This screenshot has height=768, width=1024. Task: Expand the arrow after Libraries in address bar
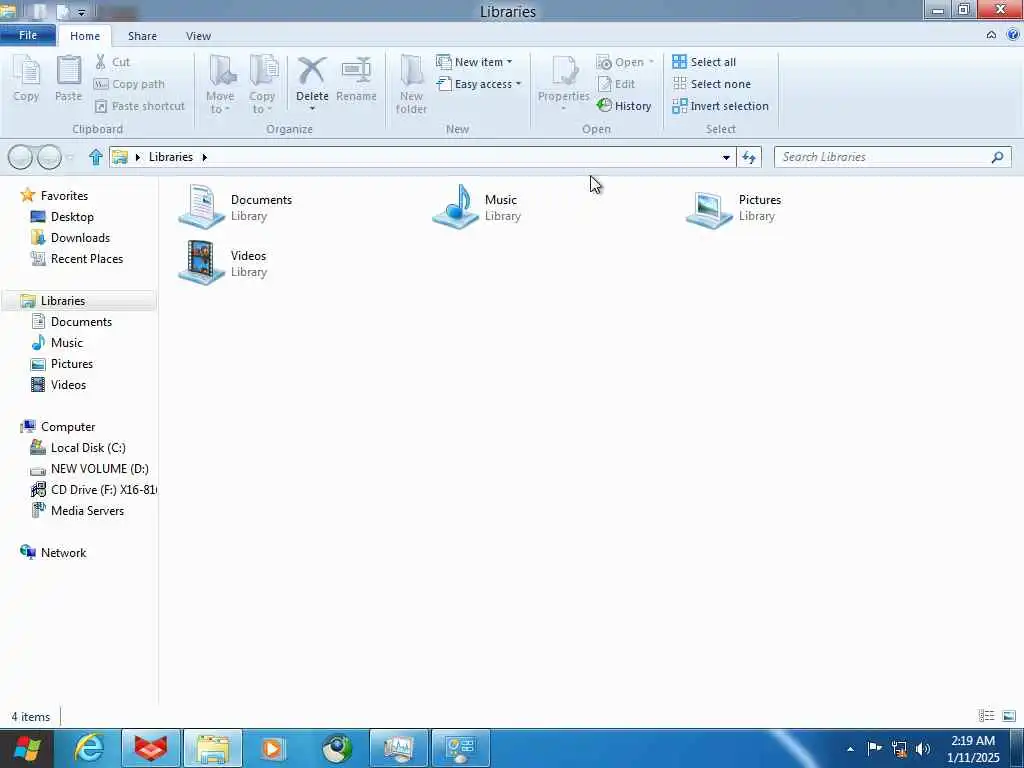click(x=204, y=157)
